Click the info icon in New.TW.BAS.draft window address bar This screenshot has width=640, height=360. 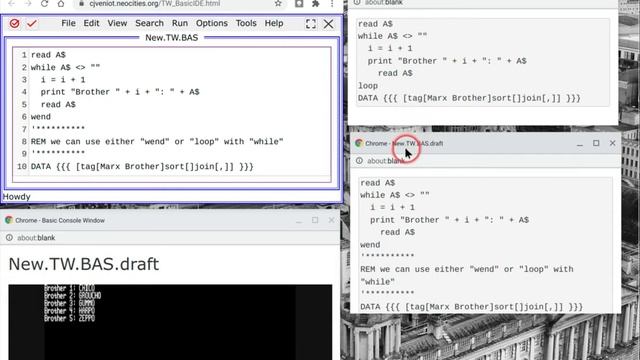[x=359, y=161]
